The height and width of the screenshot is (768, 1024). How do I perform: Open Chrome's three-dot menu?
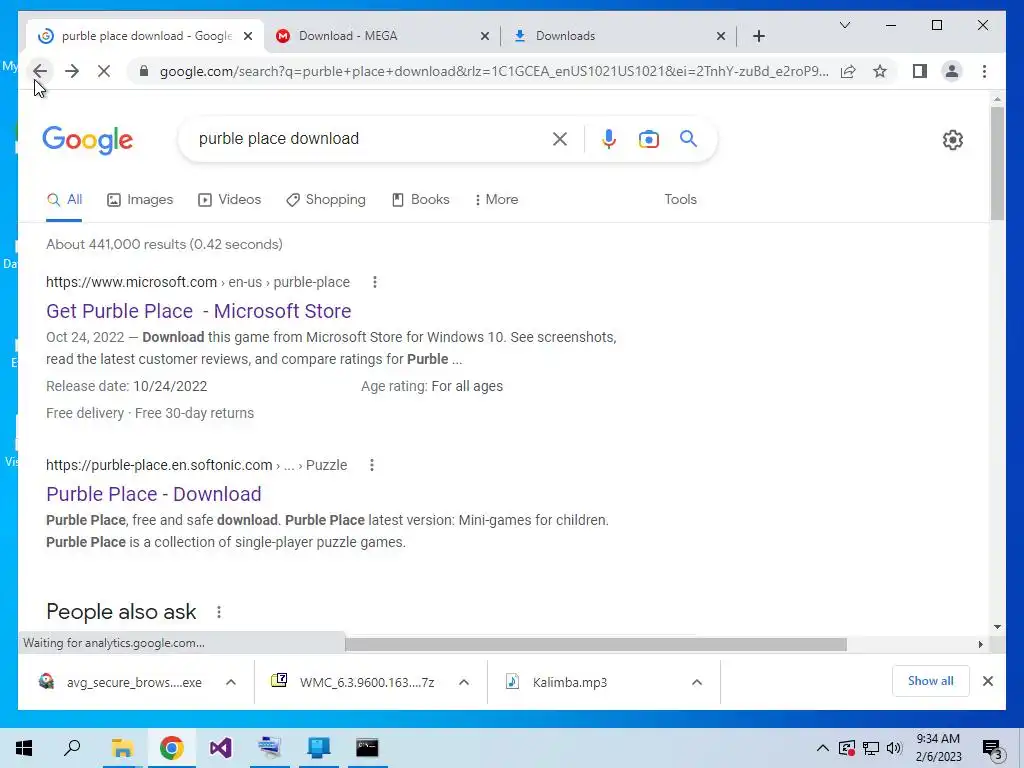click(x=984, y=71)
